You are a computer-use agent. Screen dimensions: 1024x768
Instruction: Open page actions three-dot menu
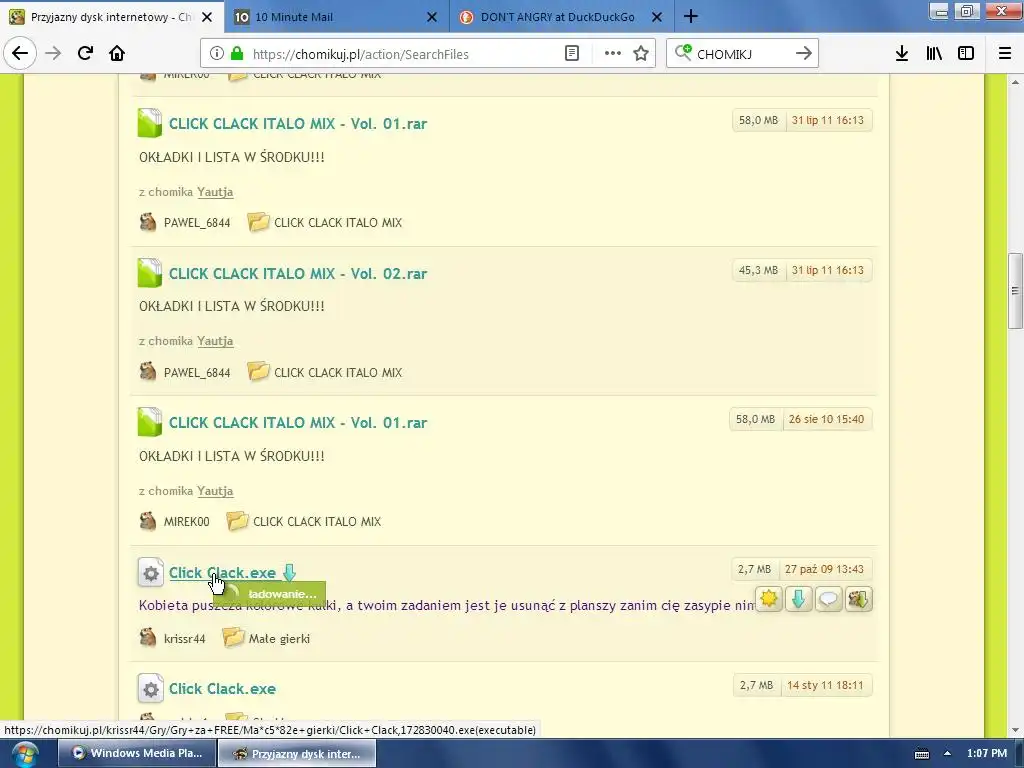pos(613,54)
